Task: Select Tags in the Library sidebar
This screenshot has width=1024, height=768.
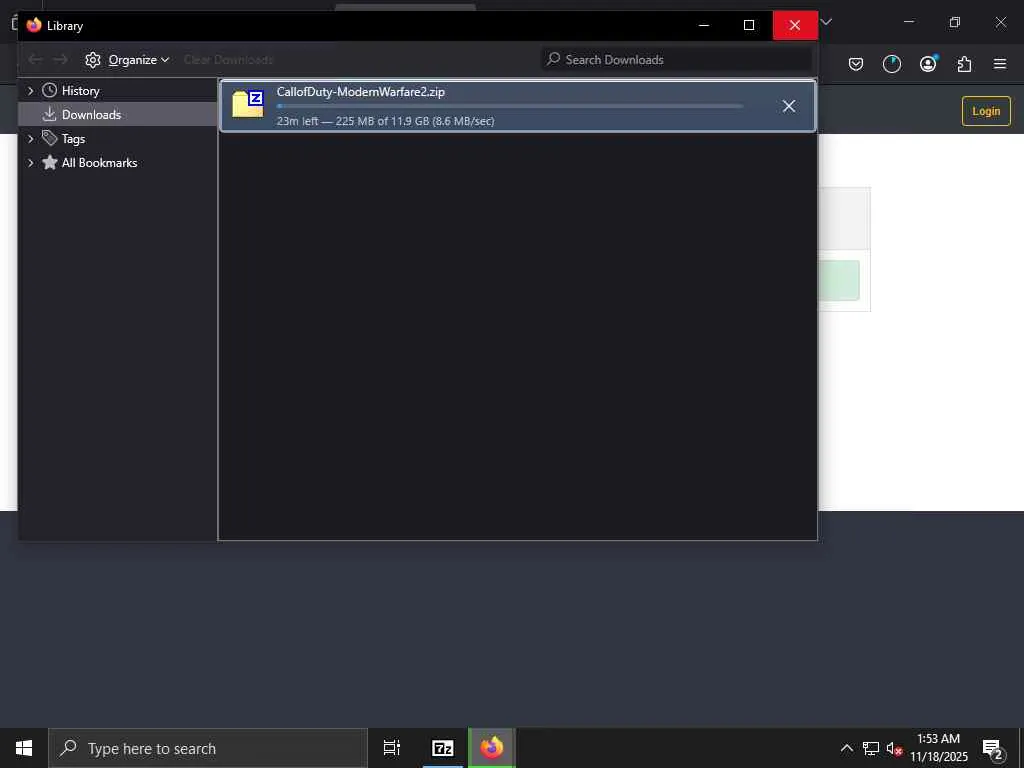Action: [73, 138]
